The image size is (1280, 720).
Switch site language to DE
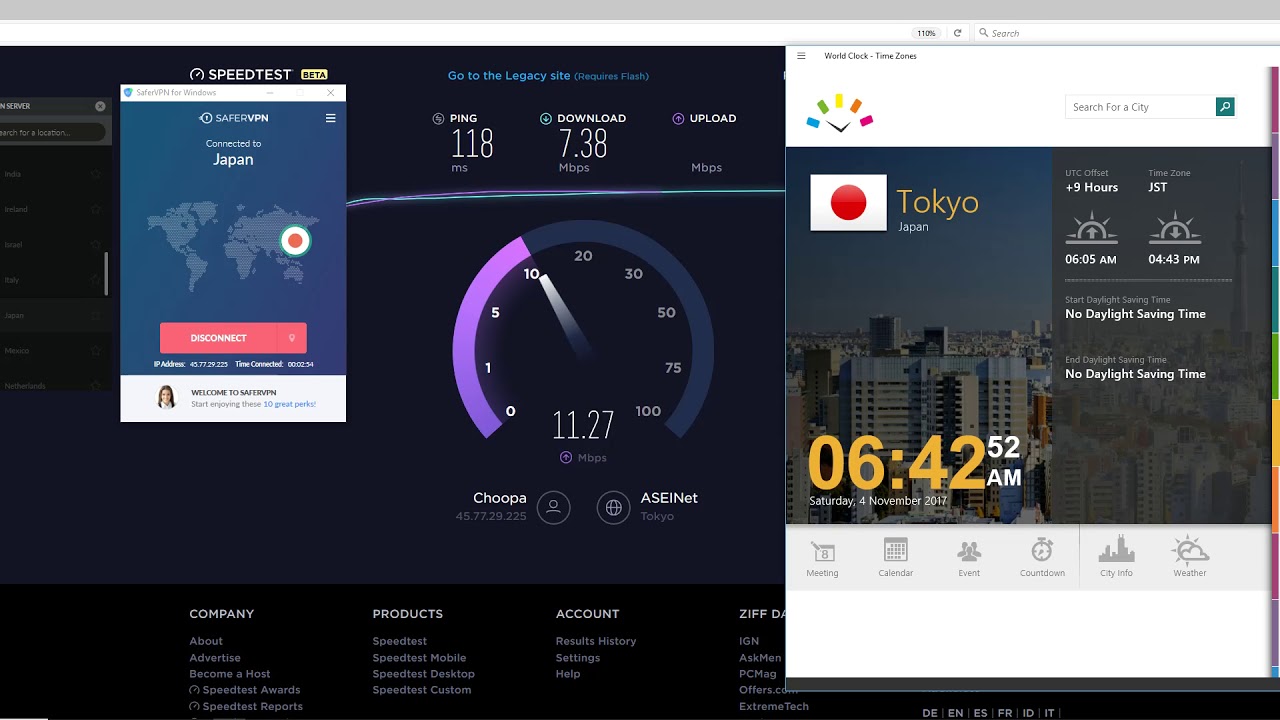pos(930,713)
